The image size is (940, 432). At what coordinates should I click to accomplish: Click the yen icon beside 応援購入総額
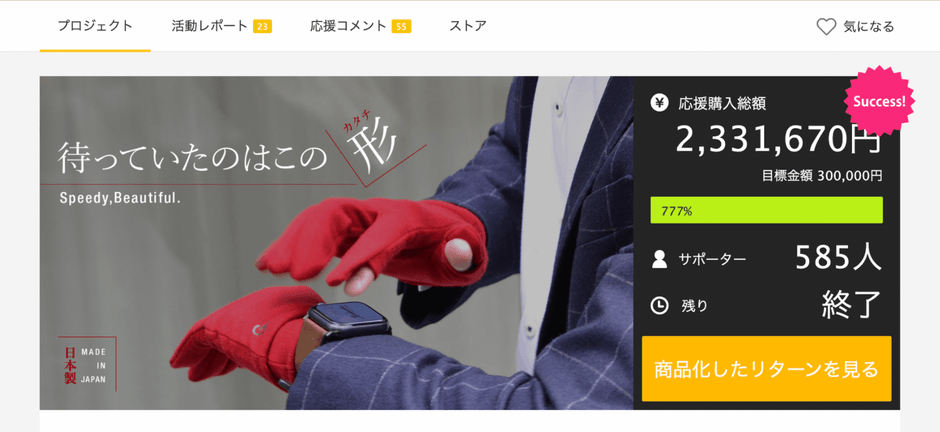click(659, 103)
